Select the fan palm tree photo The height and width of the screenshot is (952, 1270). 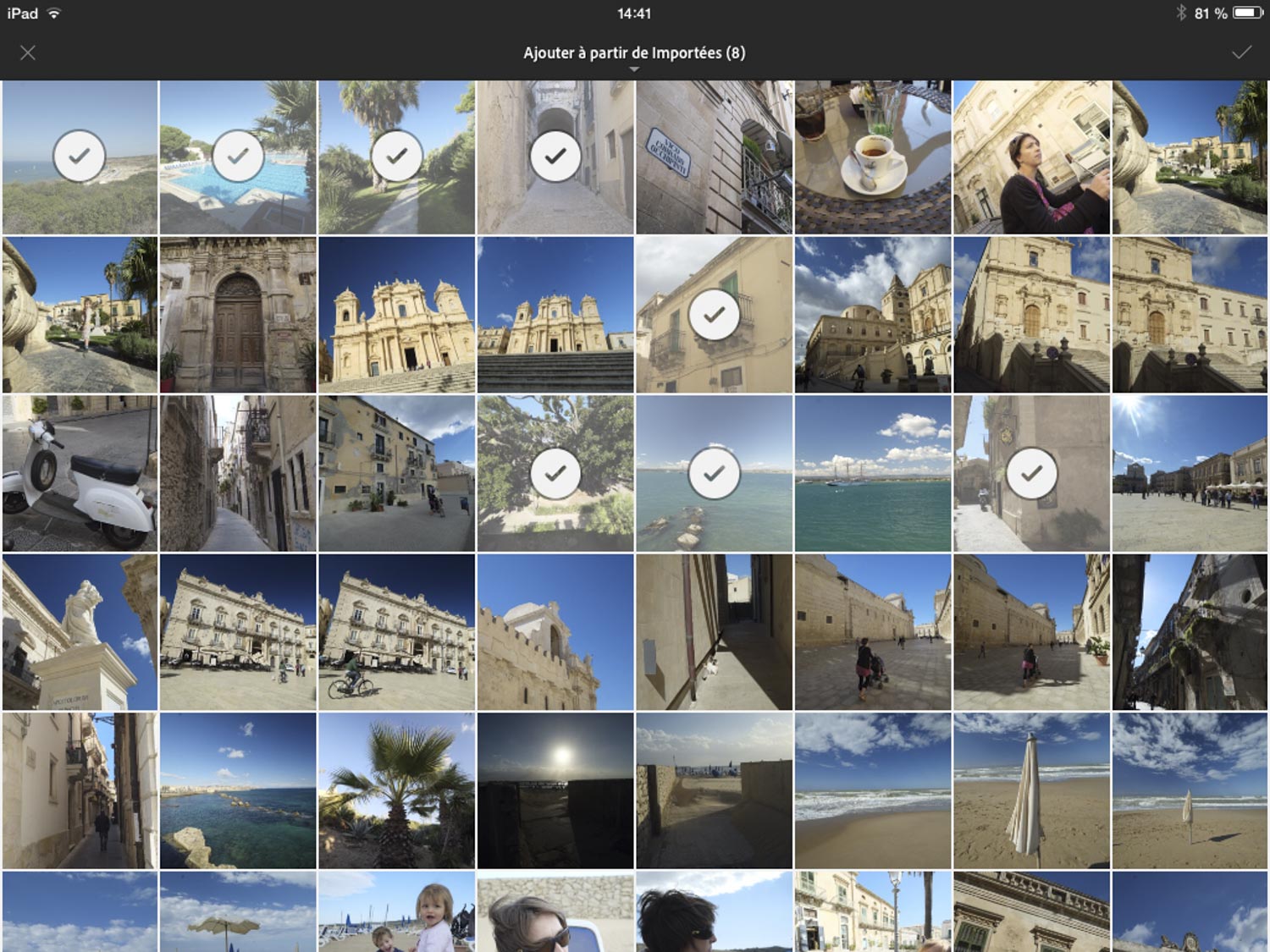(x=396, y=790)
